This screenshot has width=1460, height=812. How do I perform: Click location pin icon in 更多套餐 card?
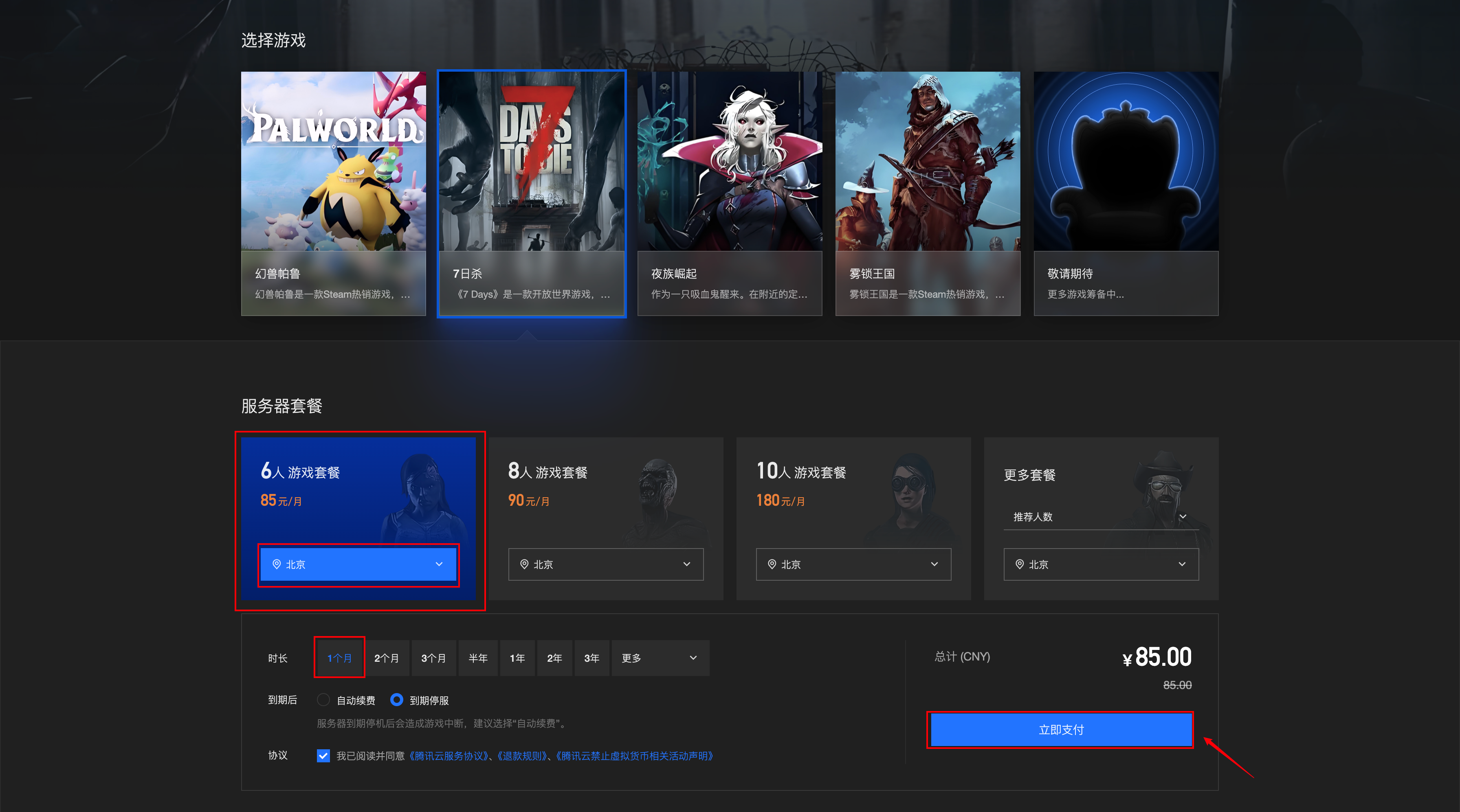(1020, 564)
